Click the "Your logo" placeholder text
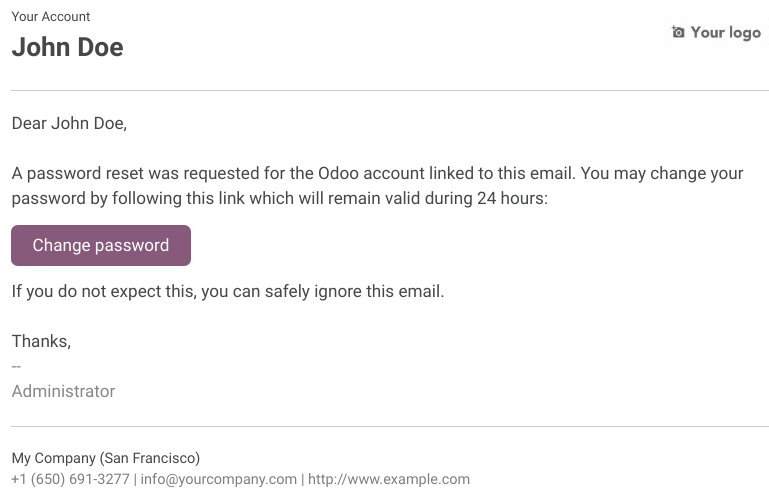 [x=725, y=33]
